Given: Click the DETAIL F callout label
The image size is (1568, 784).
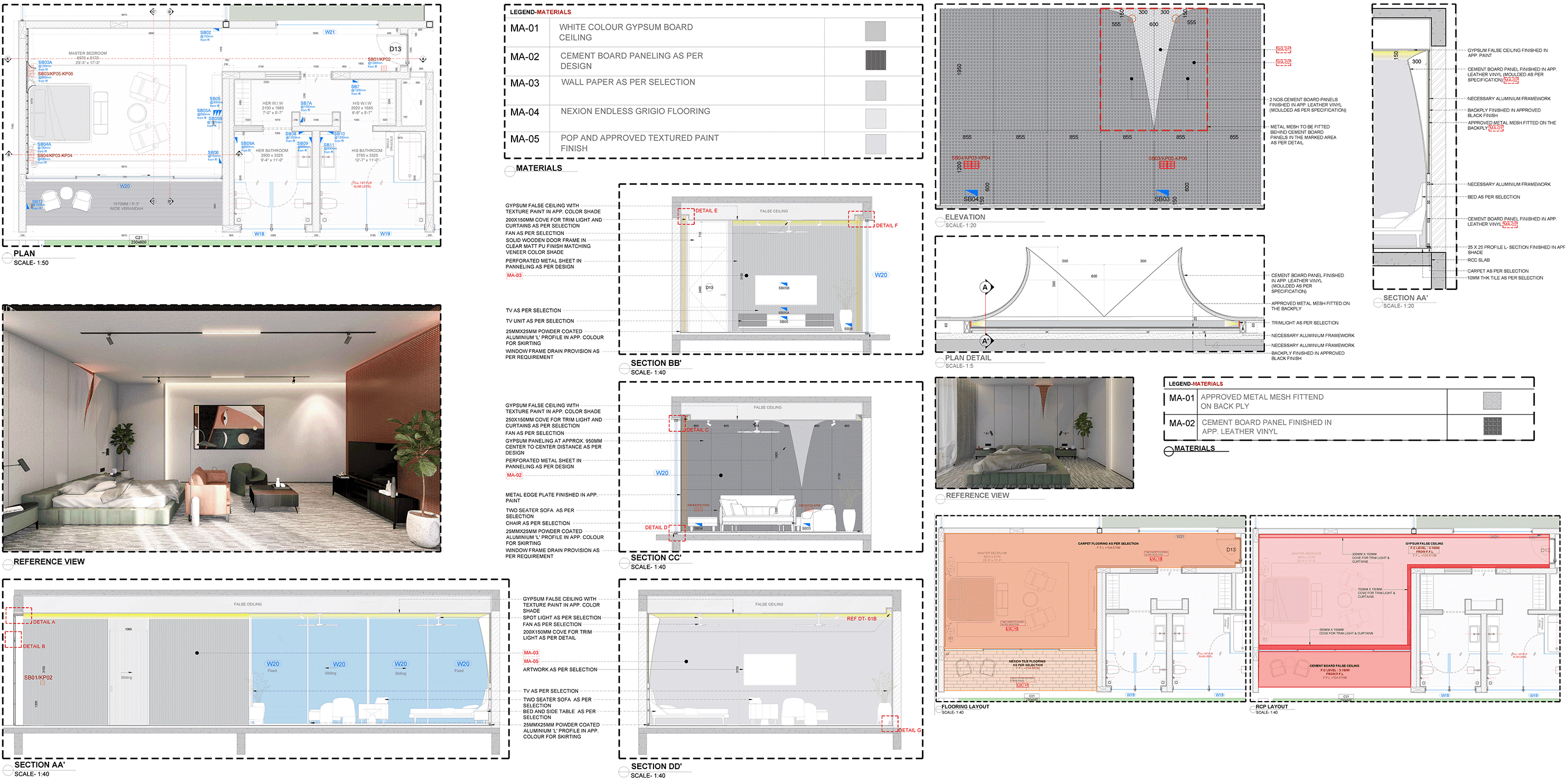Looking at the screenshot, I should 886,226.
